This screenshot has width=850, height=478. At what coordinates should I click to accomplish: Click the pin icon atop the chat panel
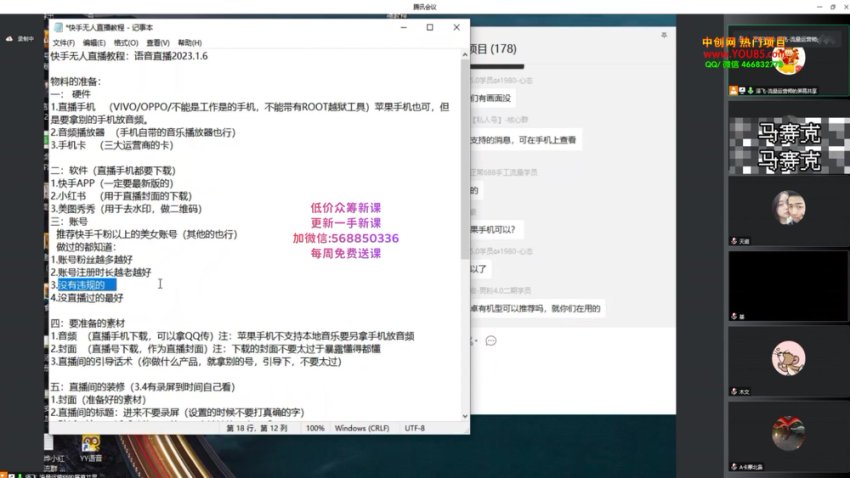[x=664, y=35]
